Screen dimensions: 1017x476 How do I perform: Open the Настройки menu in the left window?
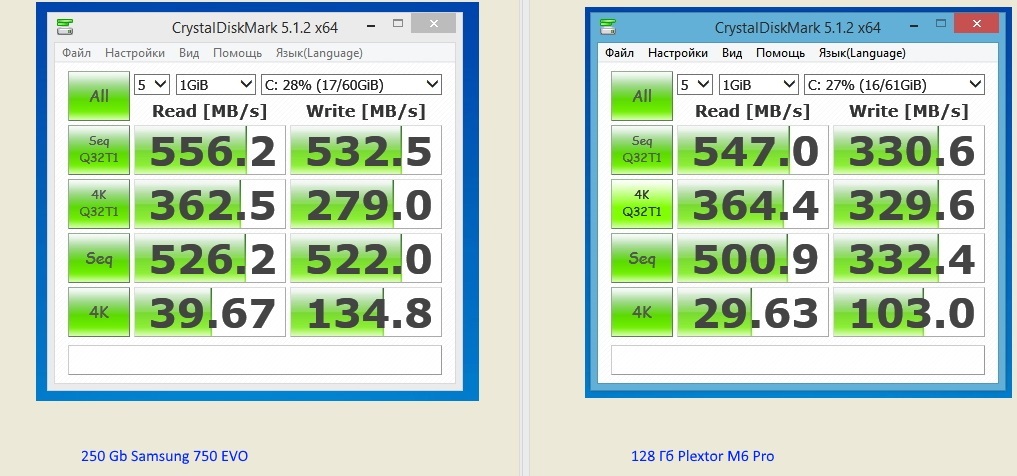click(x=135, y=53)
